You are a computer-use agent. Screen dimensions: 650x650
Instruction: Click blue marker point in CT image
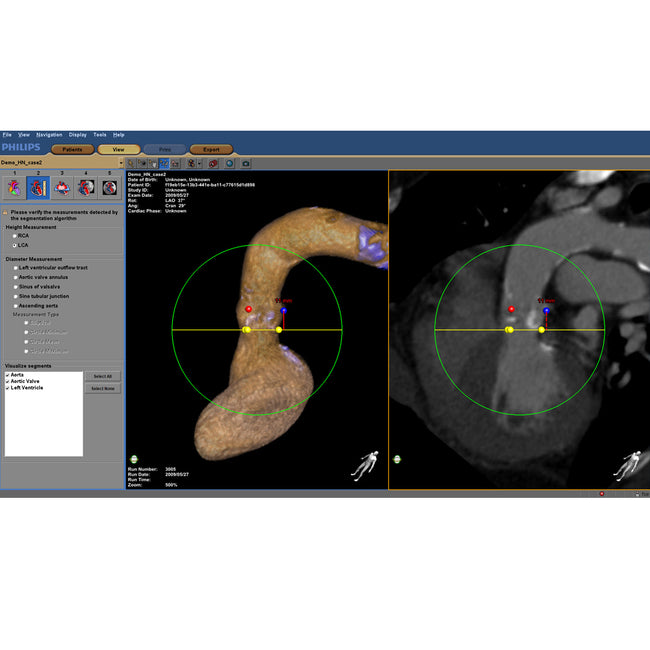click(x=545, y=311)
